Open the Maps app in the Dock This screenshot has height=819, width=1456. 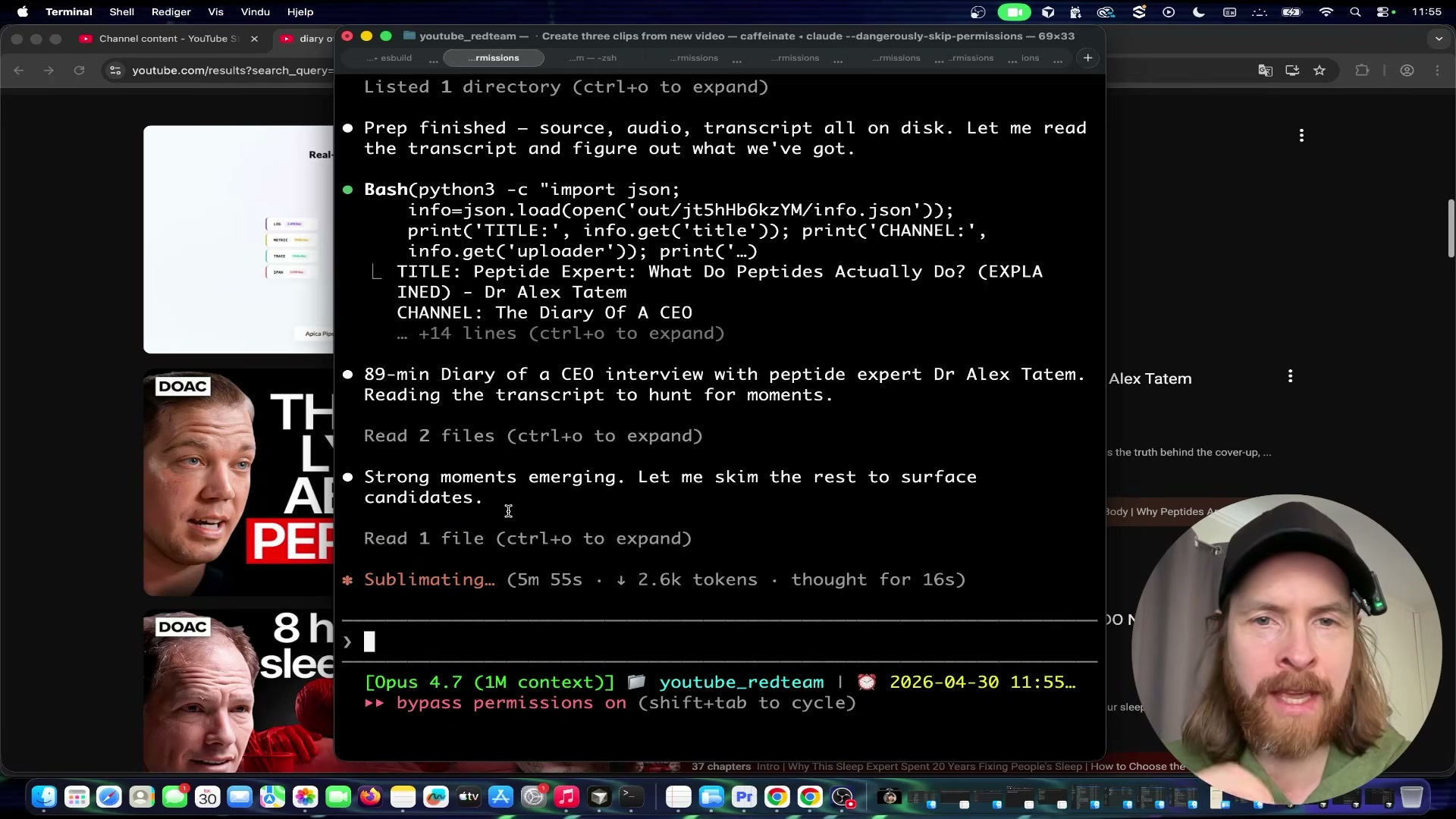(x=272, y=797)
